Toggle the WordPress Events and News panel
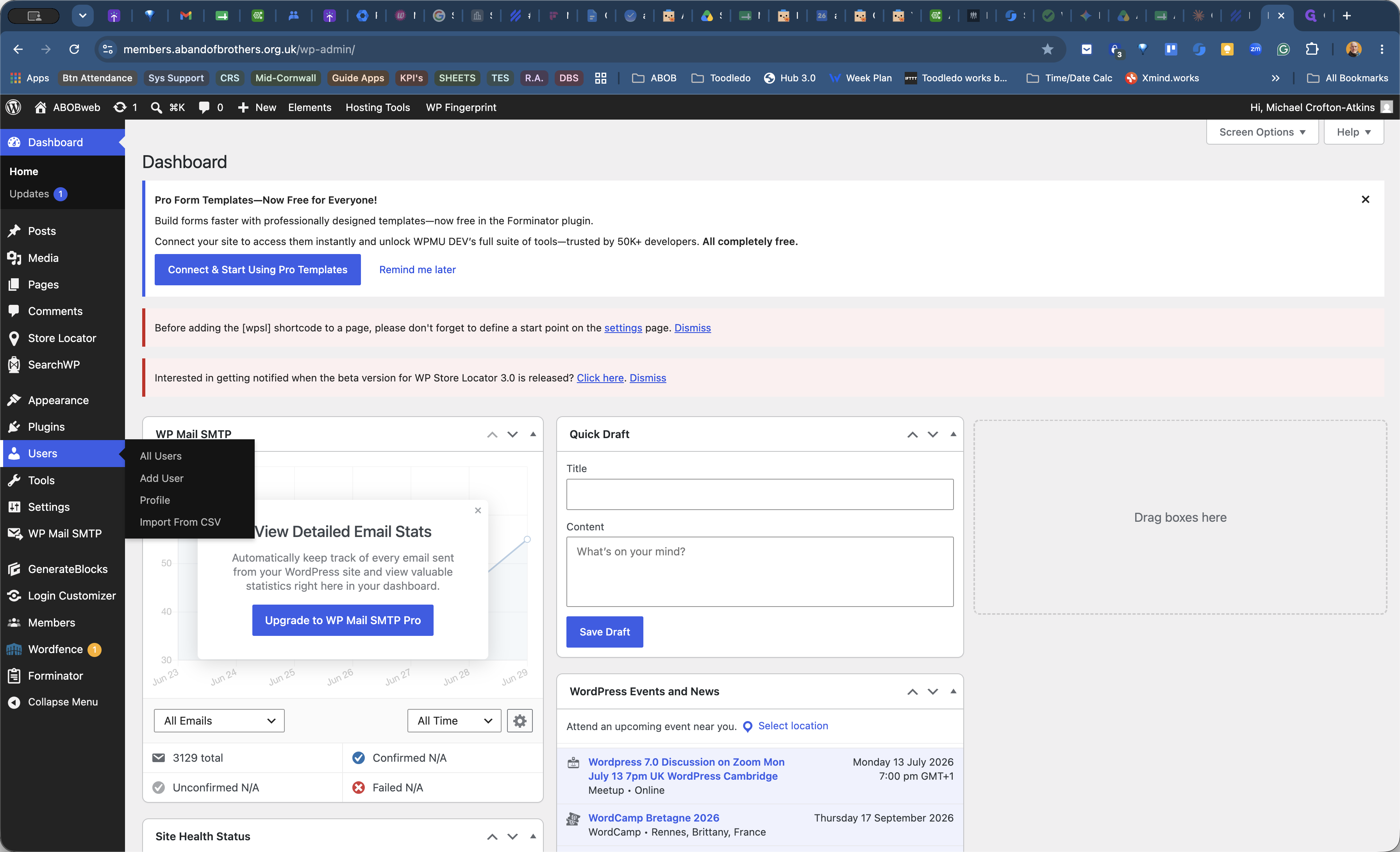1400x852 pixels. tap(954, 692)
